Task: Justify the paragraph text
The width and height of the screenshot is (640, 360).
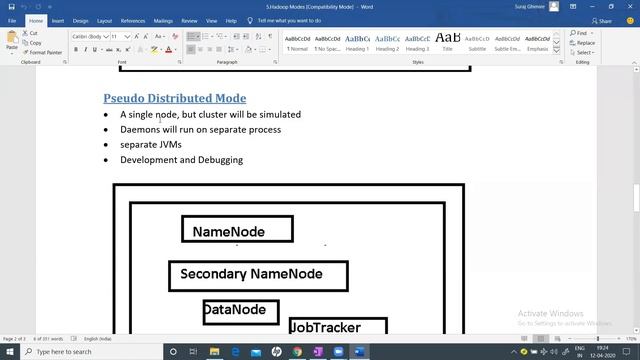Action: coord(219,50)
